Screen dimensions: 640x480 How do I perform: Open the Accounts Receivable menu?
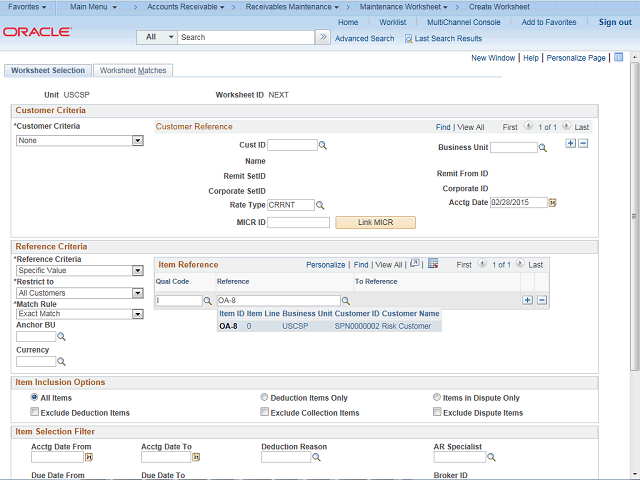point(184,7)
